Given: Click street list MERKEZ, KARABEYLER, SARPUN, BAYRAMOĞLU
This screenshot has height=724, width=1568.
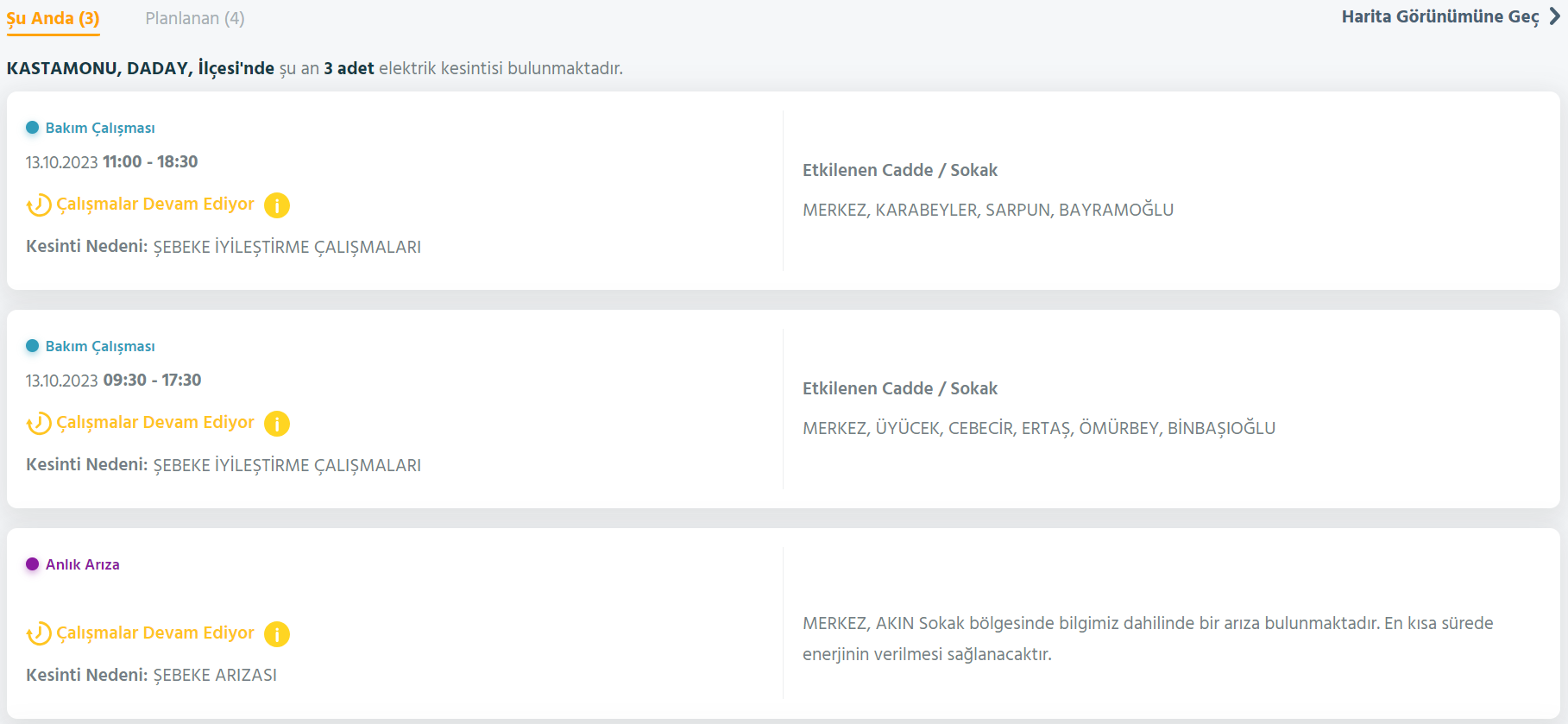Looking at the screenshot, I should [988, 210].
